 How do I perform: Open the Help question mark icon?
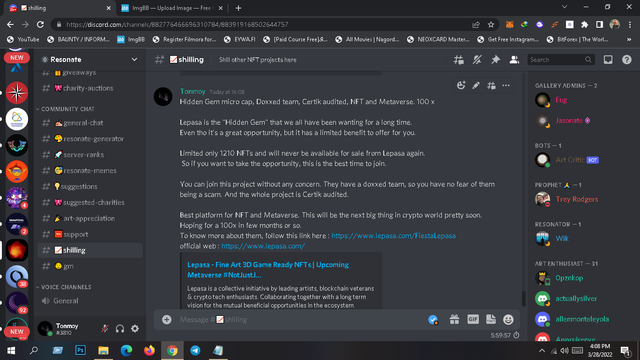coord(627,60)
